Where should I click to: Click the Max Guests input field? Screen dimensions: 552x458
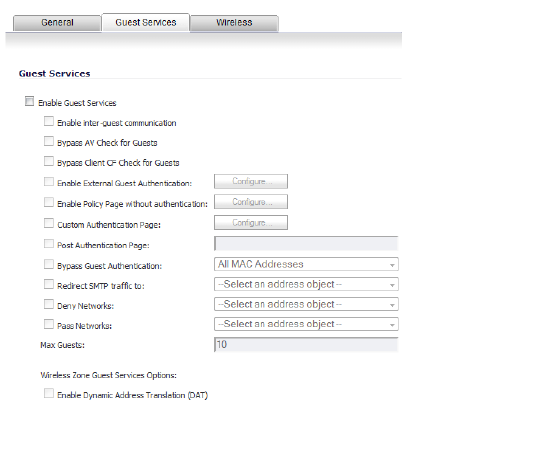click(x=306, y=345)
